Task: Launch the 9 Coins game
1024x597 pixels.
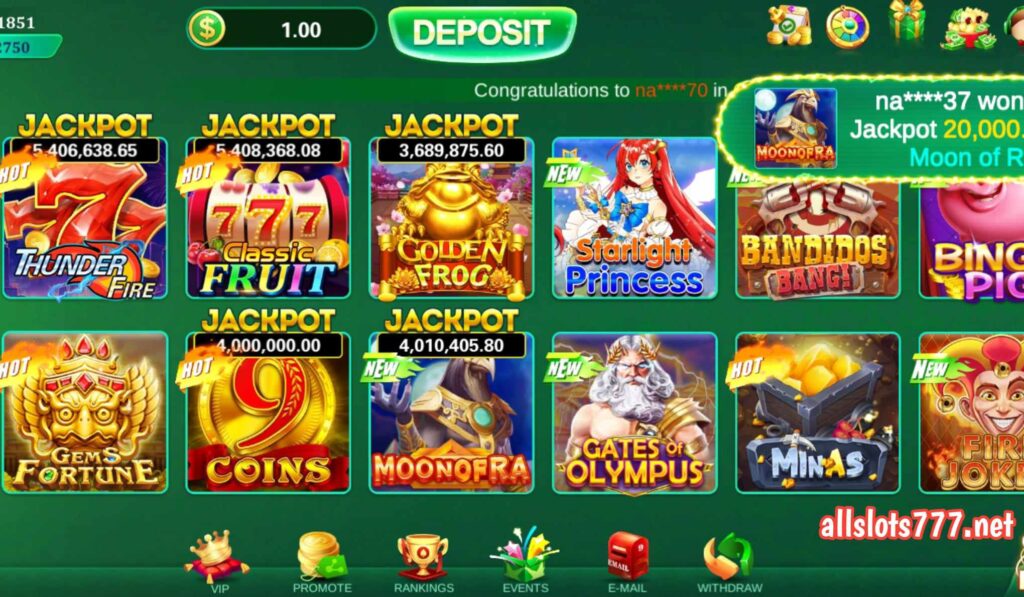Action: (268, 412)
